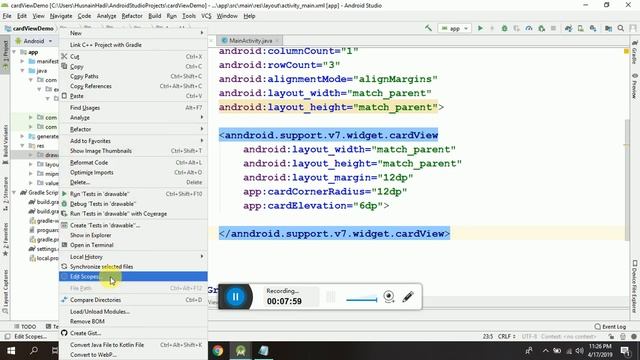The height and width of the screenshot is (360, 640).
Task: Collapse the res folder in project tree
Action: [23, 146]
